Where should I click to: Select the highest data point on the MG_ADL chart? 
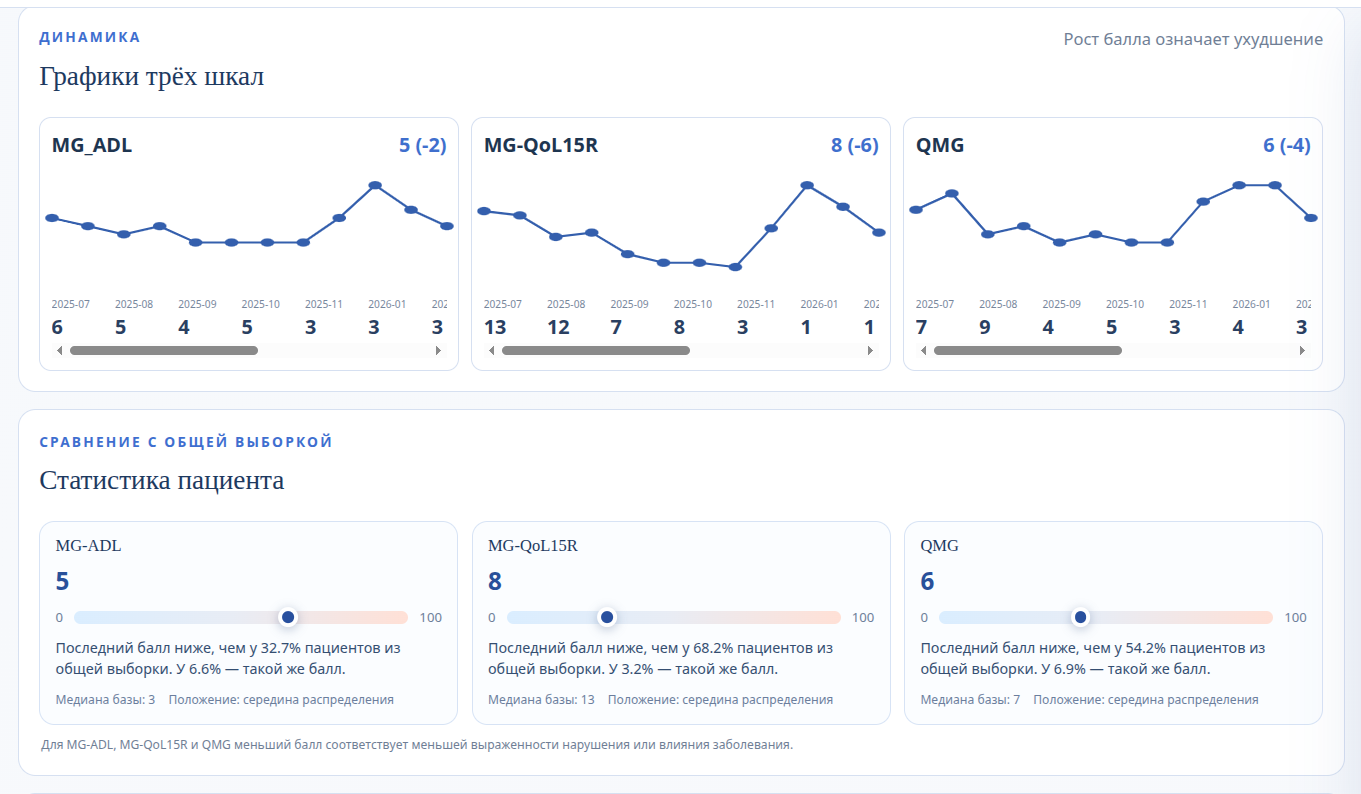tap(375, 185)
